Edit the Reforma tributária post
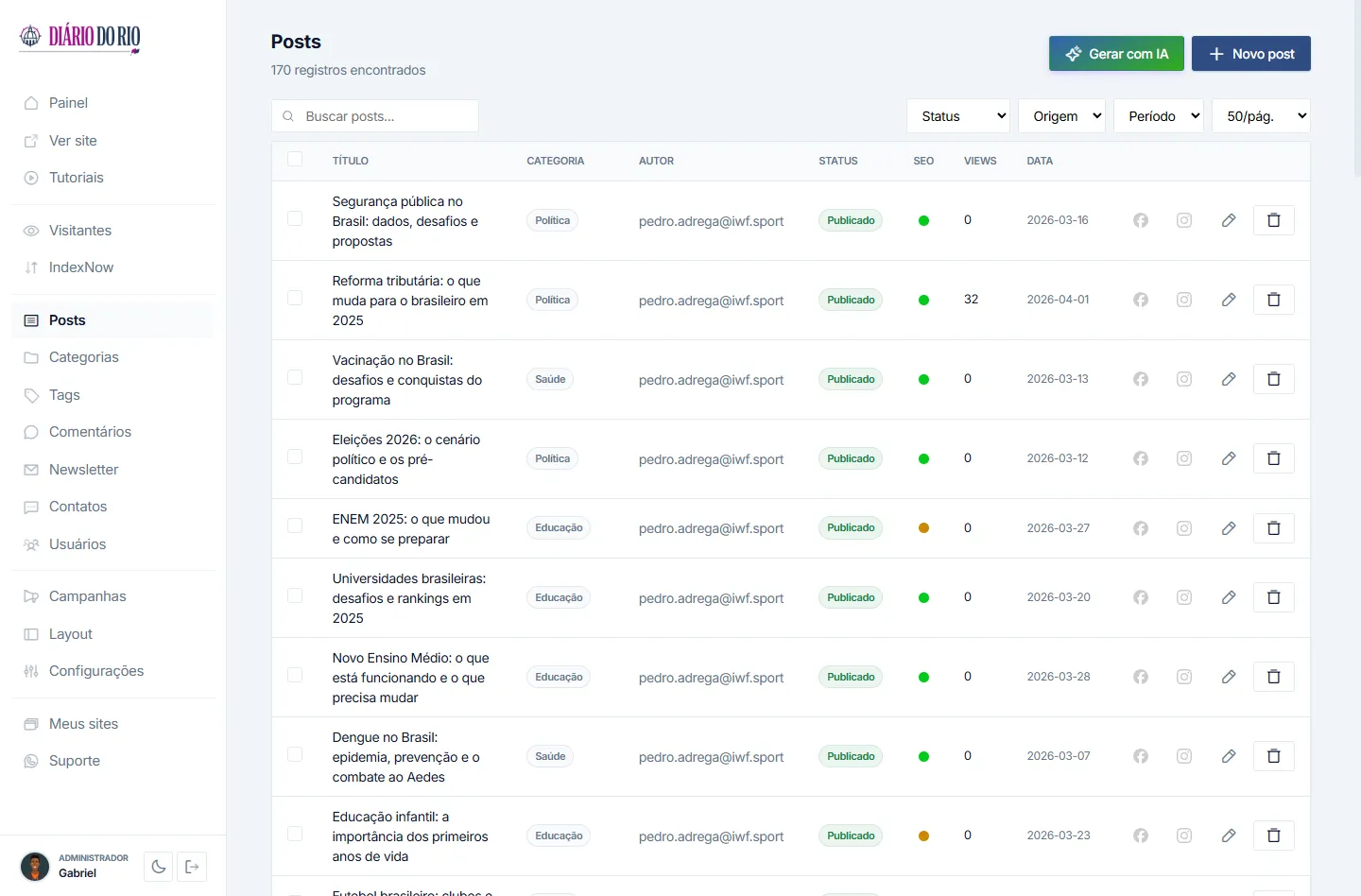This screenshot has height=896, width=1361. [1229, 300]
